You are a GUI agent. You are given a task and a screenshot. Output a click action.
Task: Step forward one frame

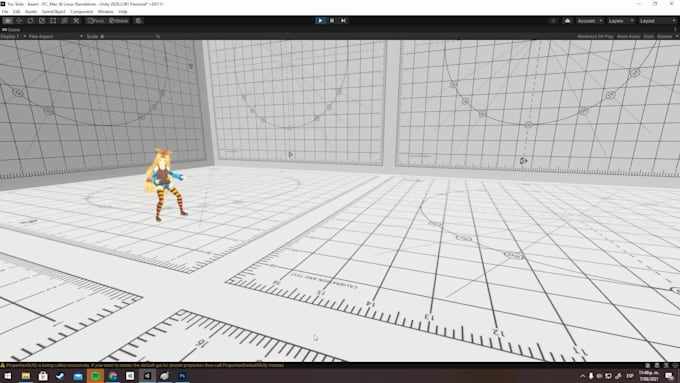(343, 20)
